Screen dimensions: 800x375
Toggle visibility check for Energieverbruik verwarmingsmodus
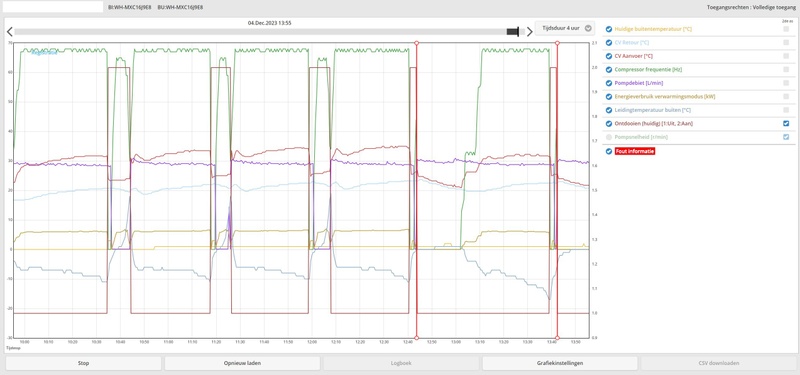[609, 96]
